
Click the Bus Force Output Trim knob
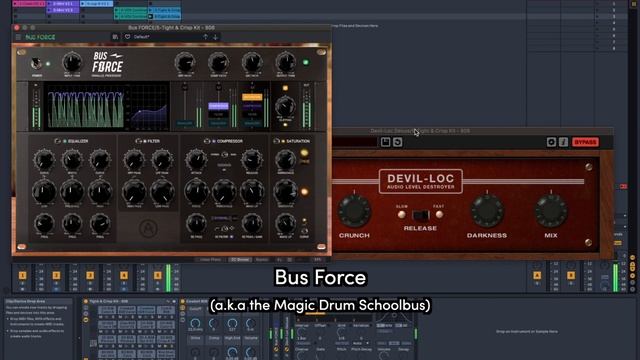[x=285, y=63]
